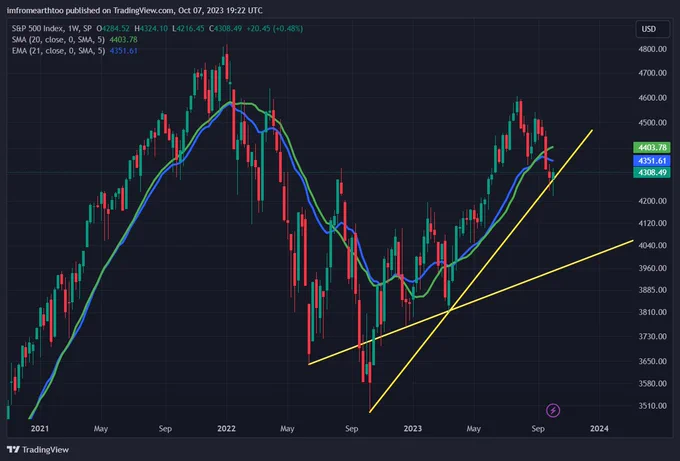Click the 2023 label on time axis

[x=412, y=428]
